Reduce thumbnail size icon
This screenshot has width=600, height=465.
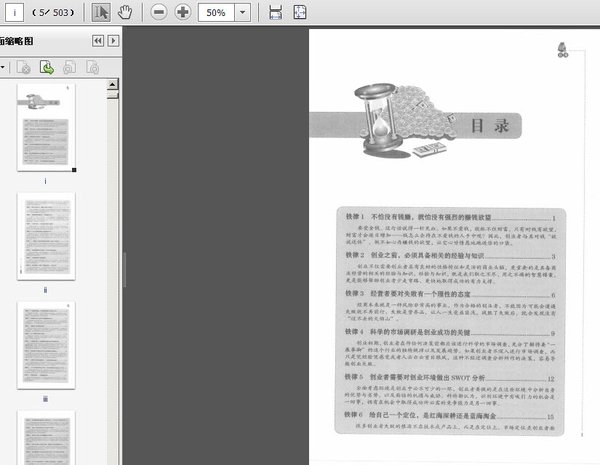point(69,68)
